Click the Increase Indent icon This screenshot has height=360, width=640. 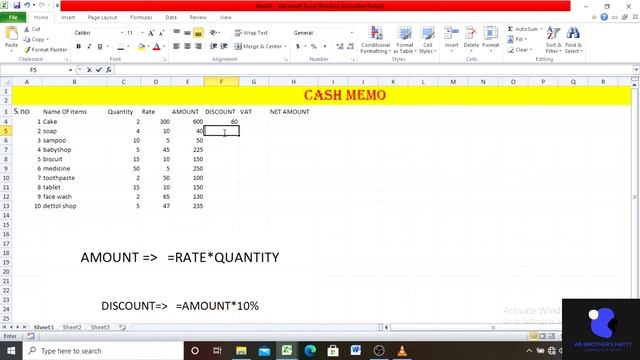[x=224, y=46]
